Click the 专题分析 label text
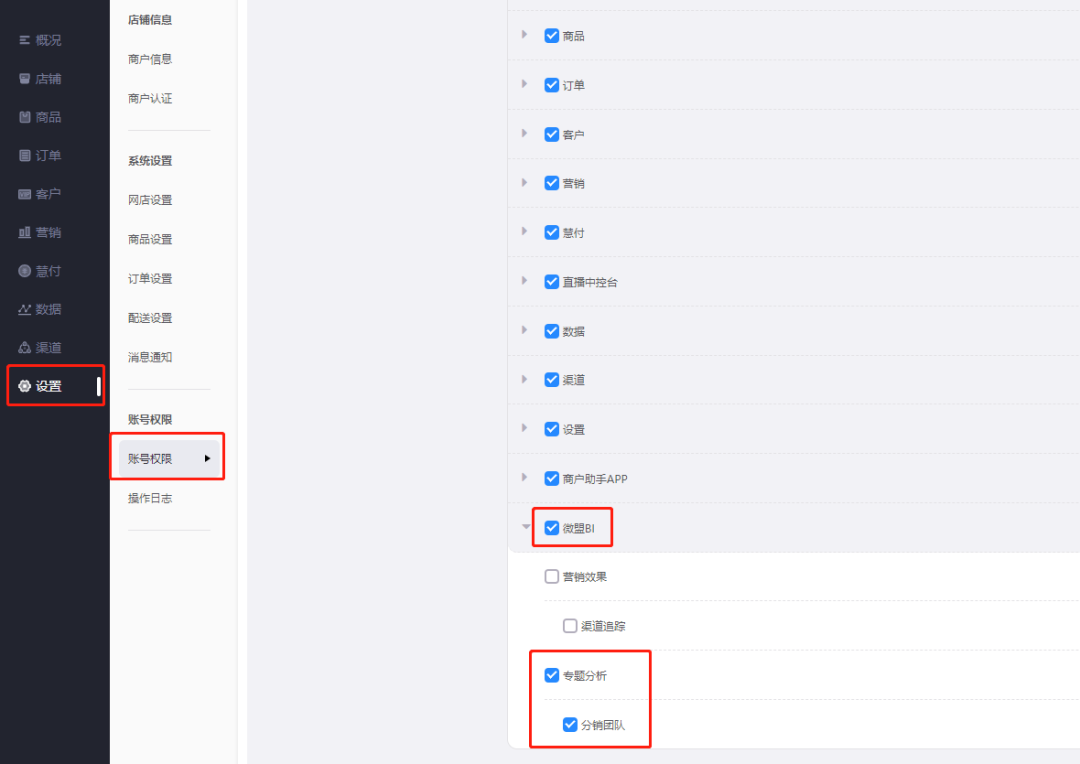Screen dimensions: 1080x764 pyautogui.click(x=585, y=676)
